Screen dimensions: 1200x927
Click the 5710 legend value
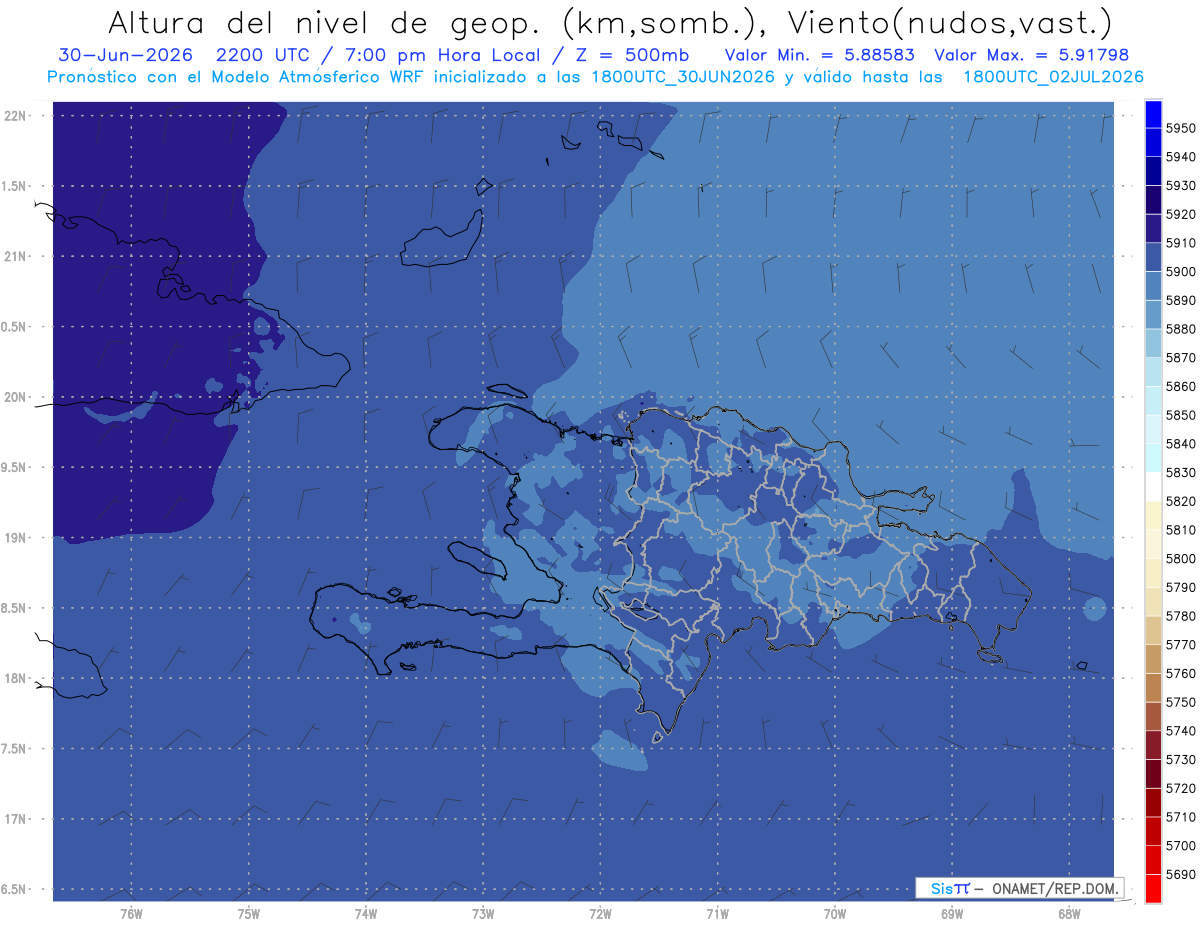click(x=1180, y=816)
